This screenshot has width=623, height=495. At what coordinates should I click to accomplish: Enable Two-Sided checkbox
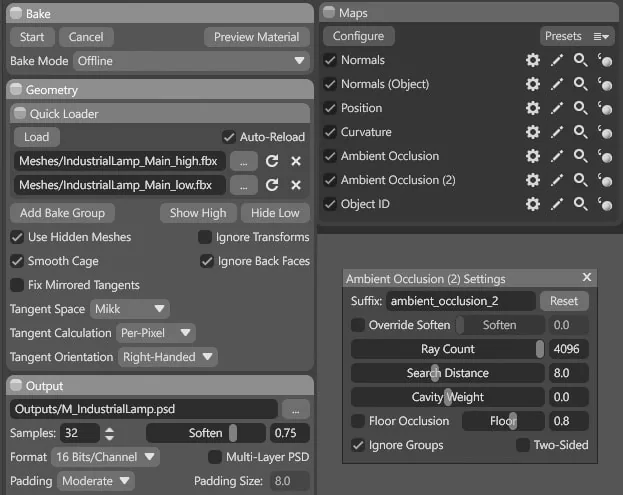coord(522,445)
